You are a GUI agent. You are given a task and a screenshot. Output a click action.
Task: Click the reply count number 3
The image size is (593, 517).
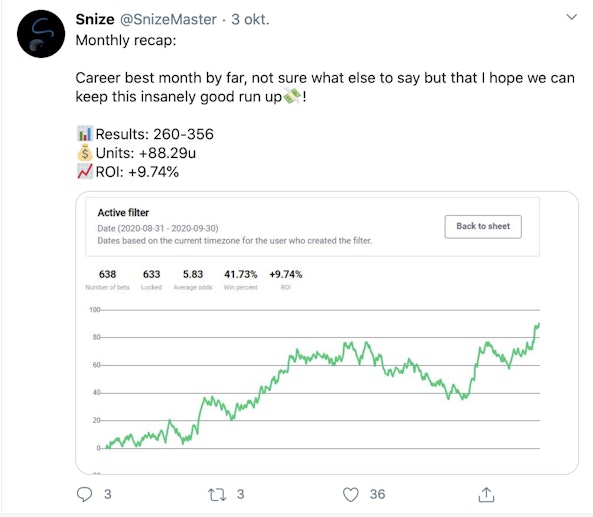pyautogui.click(x=107, y=494)
